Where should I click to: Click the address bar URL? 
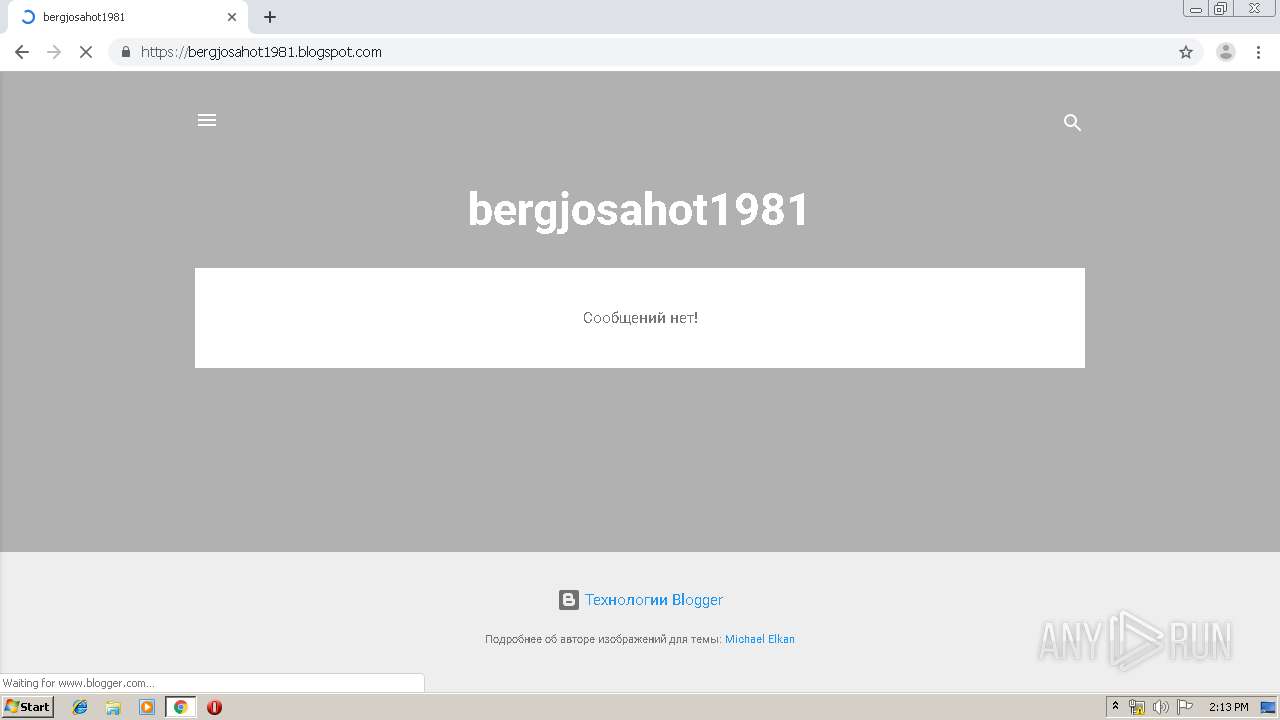[261, 52]
